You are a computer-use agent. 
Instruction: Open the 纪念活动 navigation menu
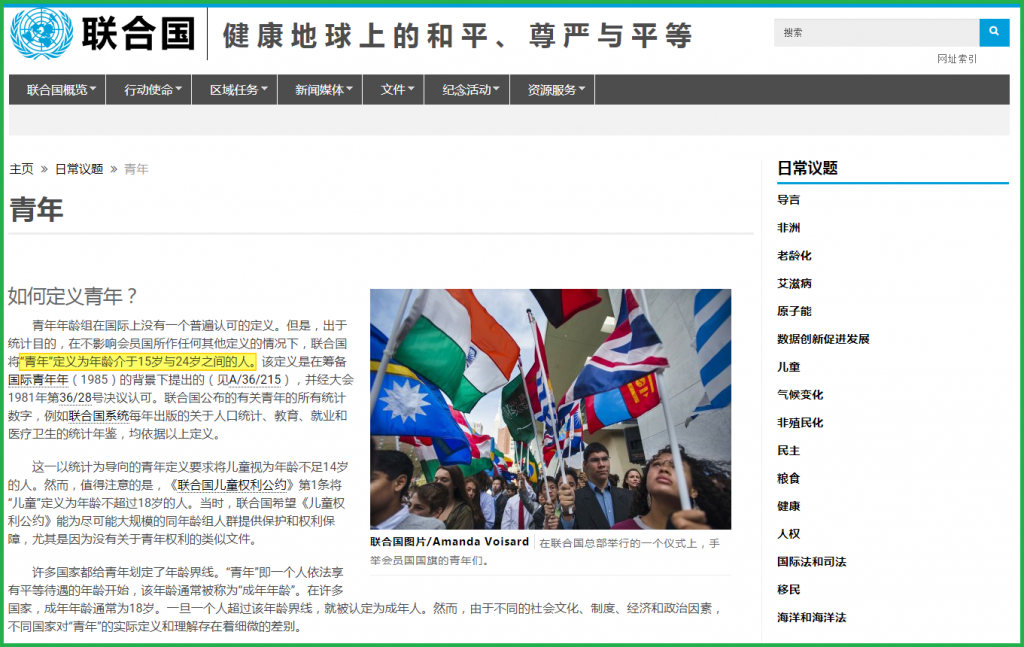(470, 90)
